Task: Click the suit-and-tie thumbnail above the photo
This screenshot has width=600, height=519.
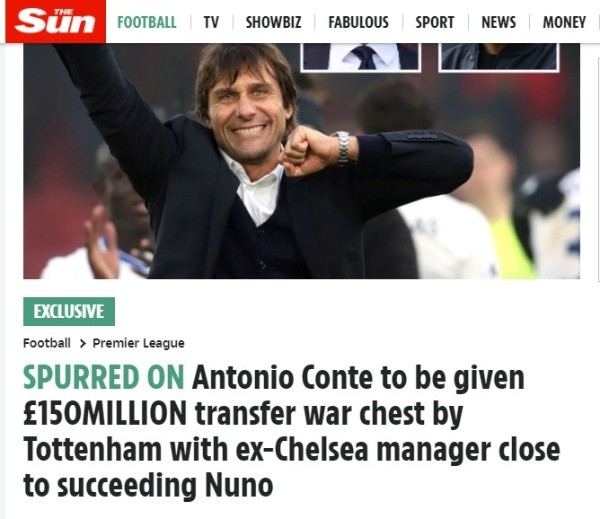Action: pyautogui.click(x=361, y=56)
